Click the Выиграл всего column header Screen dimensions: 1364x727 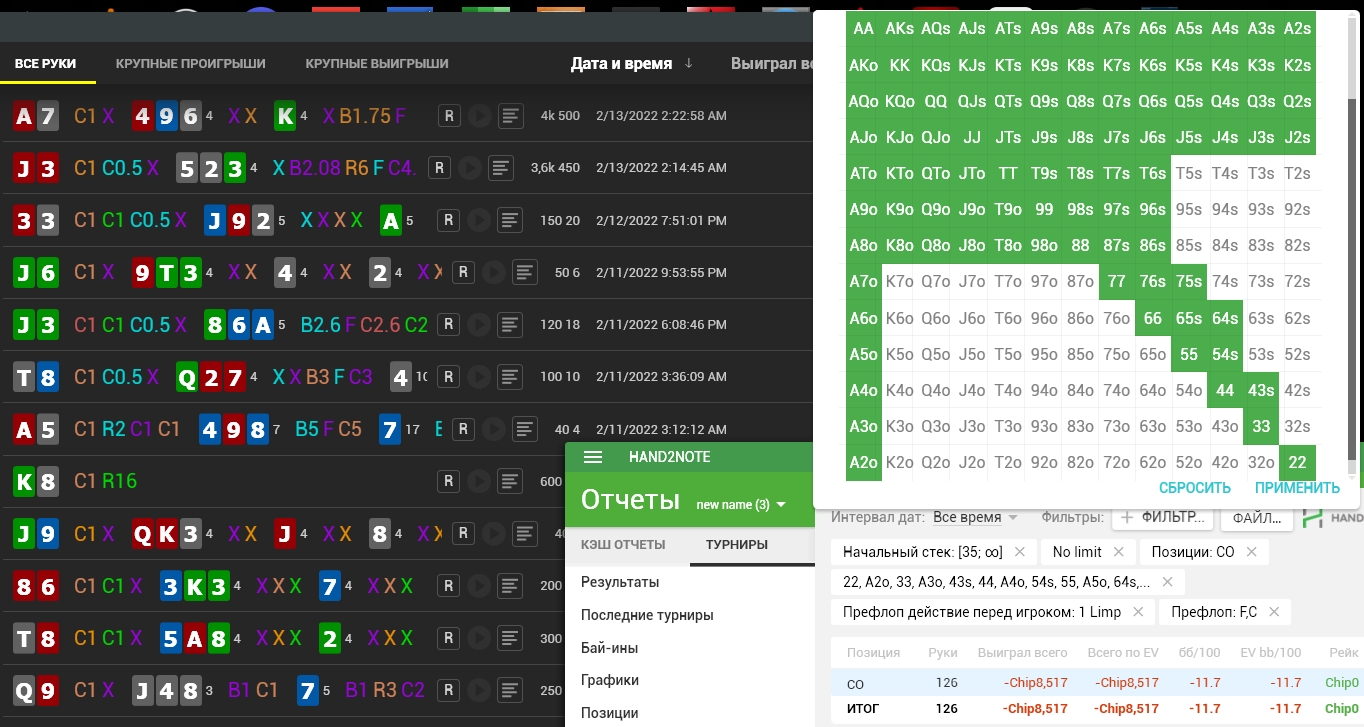click(x=1022, y=653)
